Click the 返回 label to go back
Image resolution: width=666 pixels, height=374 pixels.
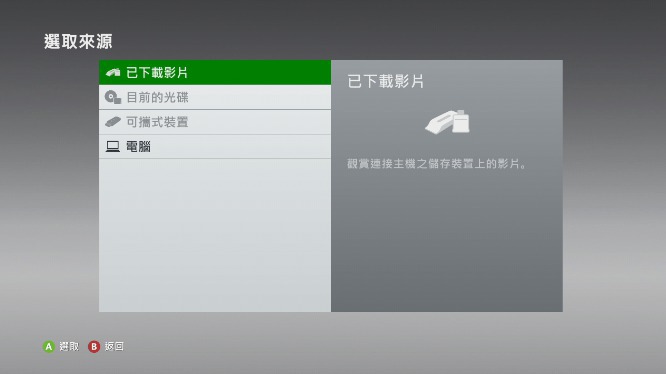[x=114, y=347]
